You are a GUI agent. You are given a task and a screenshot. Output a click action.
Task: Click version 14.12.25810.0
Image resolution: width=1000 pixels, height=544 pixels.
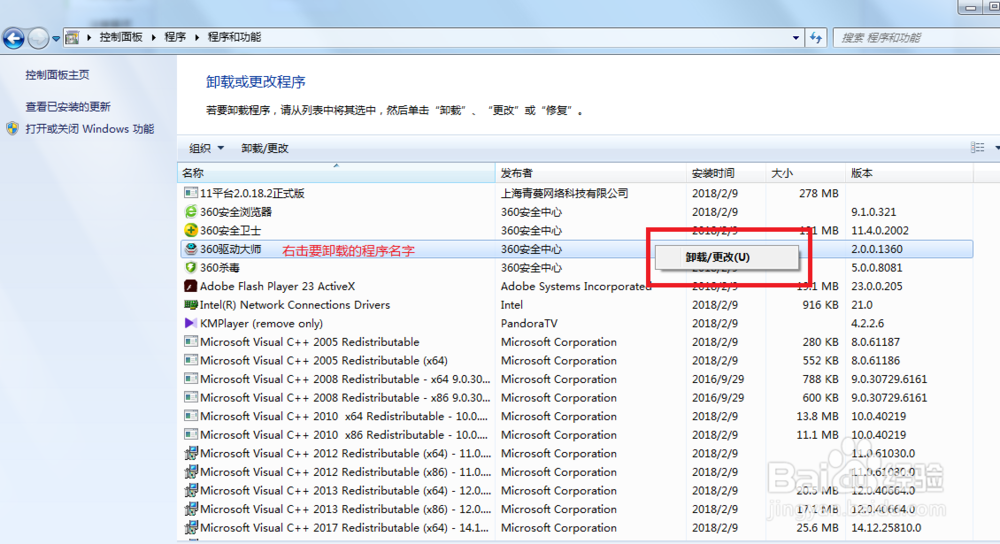pos(886,527)
